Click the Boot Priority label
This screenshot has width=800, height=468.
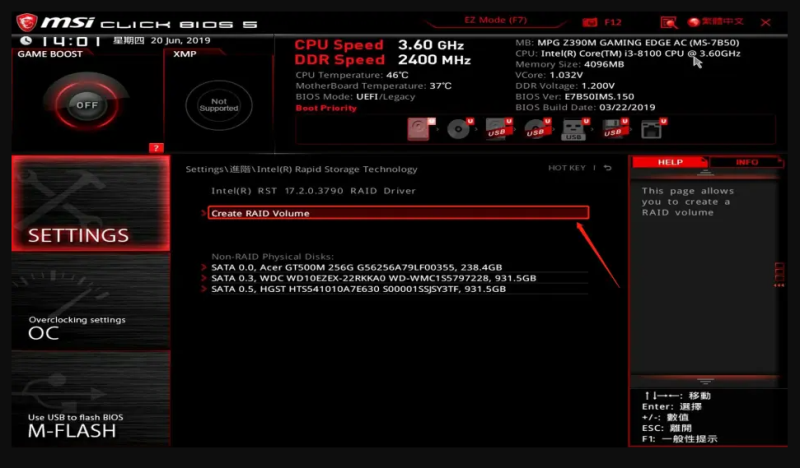point(326,108)
